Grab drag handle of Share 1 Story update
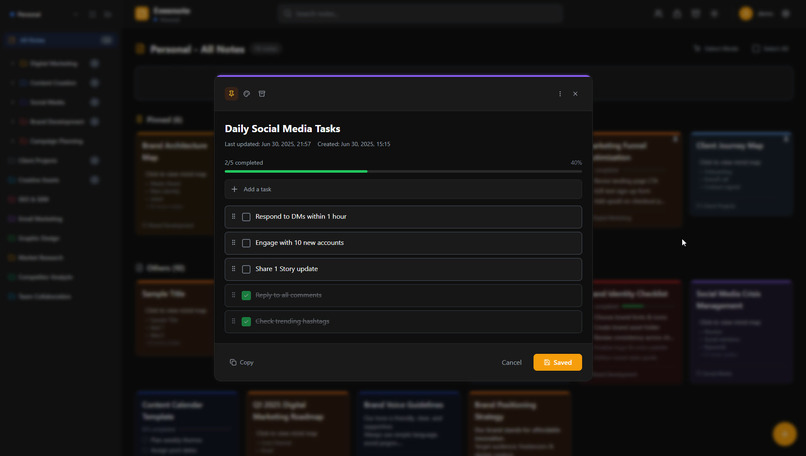806x456 pixels. coord(233,269)
